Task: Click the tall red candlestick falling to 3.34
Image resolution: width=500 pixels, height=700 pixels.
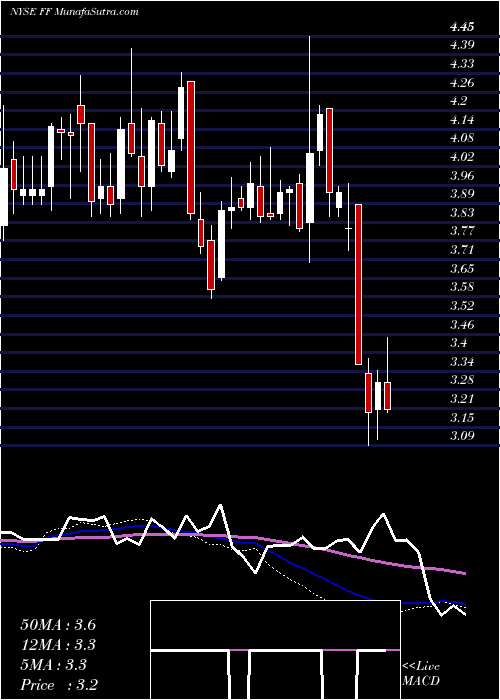Action: 358,284
